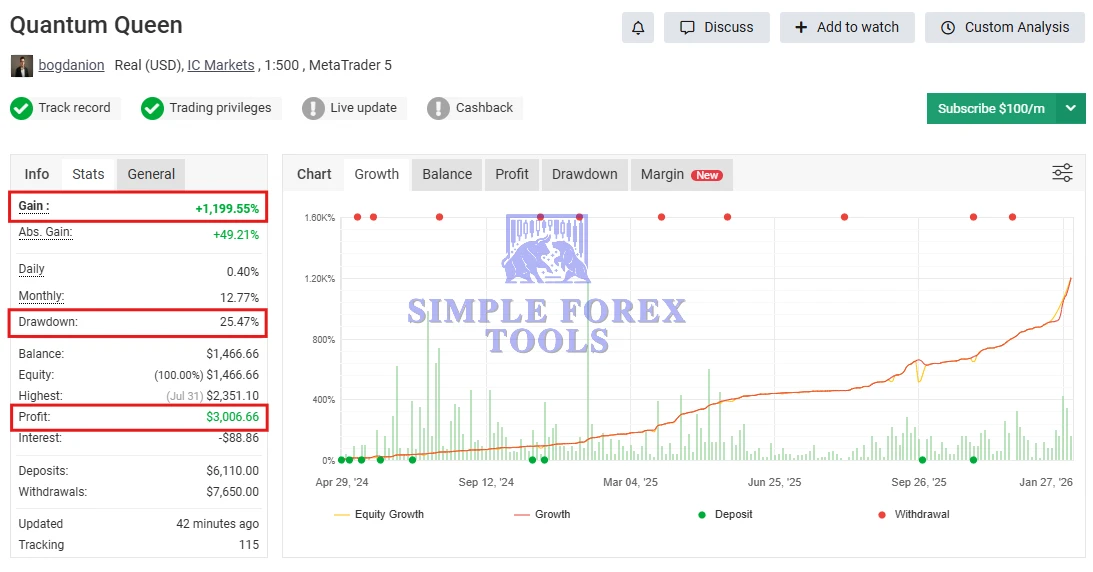The height and width of the screenshot is (572, 1093).
Task: Click the Live update warning icon
Action: (x=314, y=108)
